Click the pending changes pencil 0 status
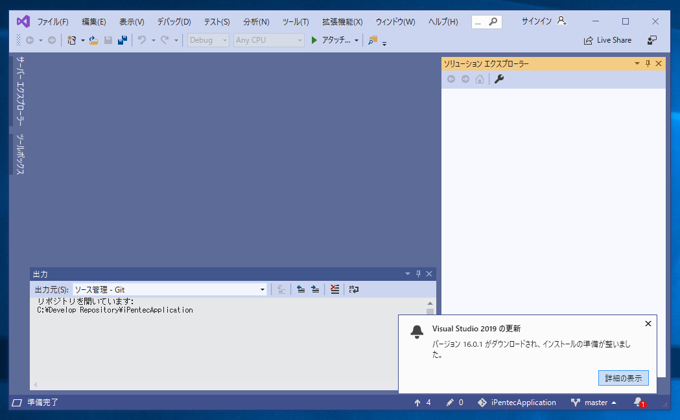This screenshot has height=420, width=680. coord(455,403)
